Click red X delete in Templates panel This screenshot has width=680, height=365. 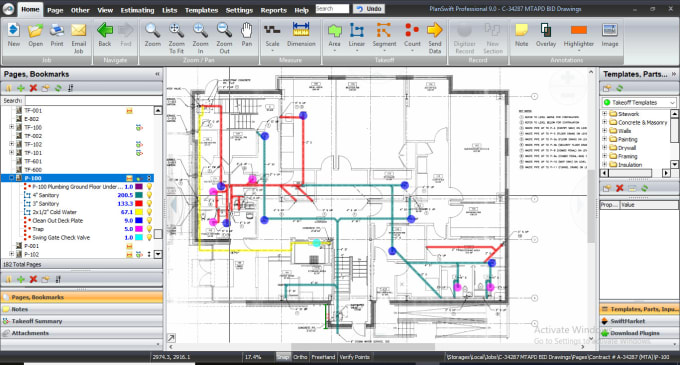[620, 188]
